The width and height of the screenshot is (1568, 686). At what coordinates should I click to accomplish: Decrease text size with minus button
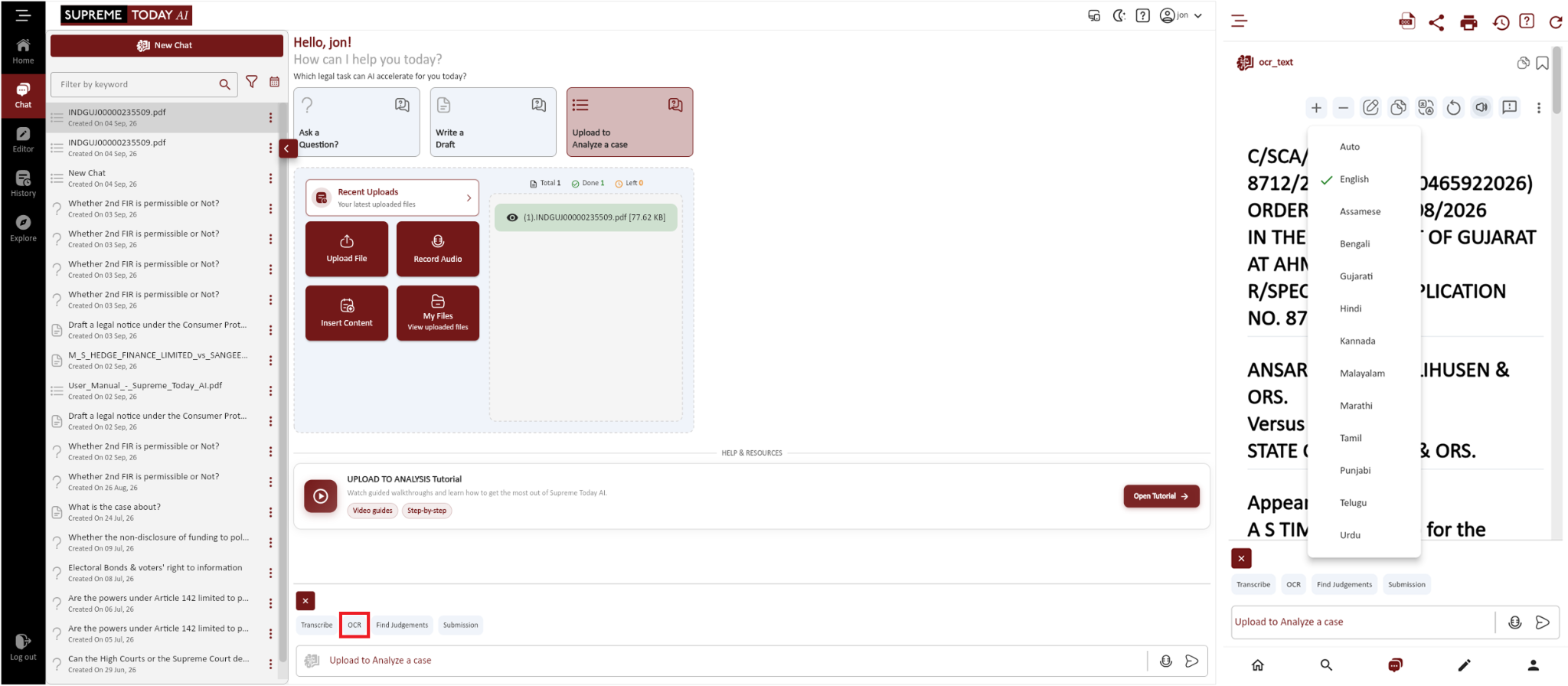(x=1344, y=108)
